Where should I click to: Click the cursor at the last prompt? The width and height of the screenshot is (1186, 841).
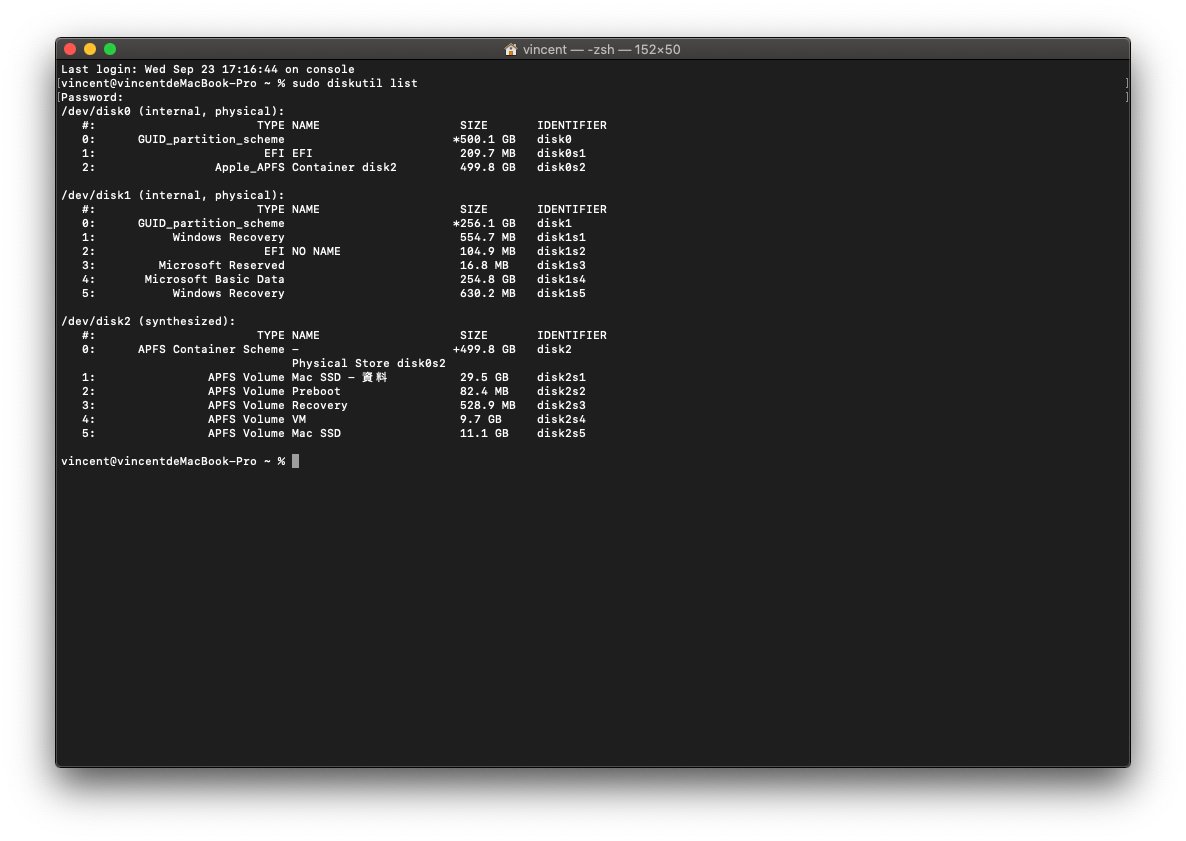click(x=296, y=461)
